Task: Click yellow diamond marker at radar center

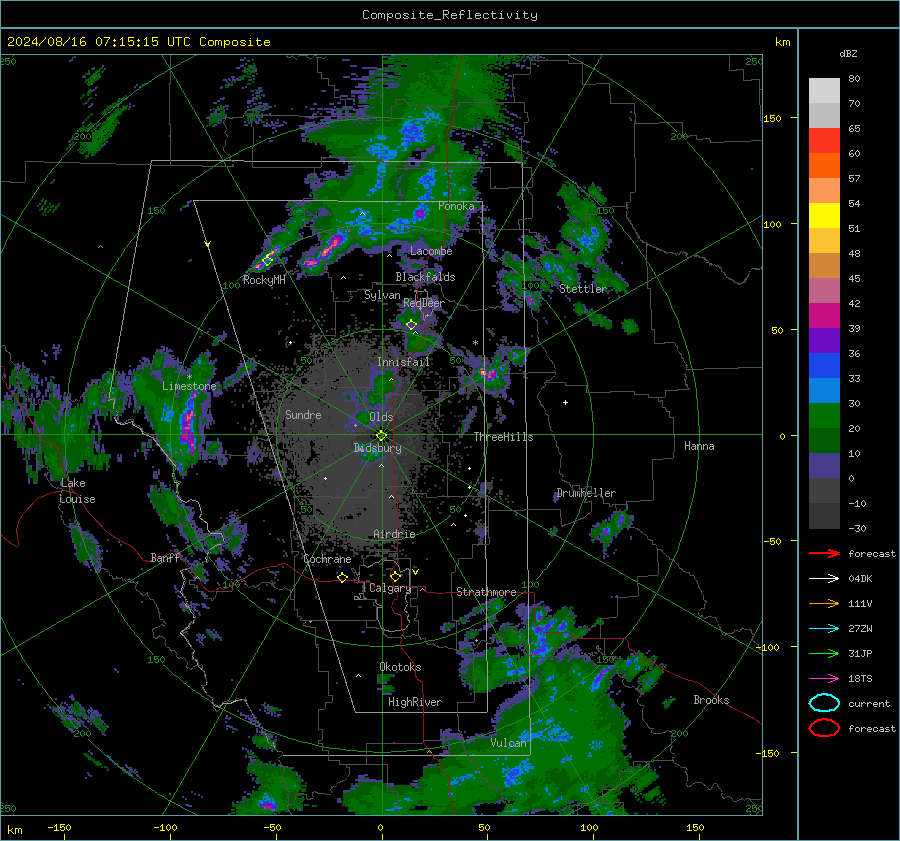Action: [382, 436]
